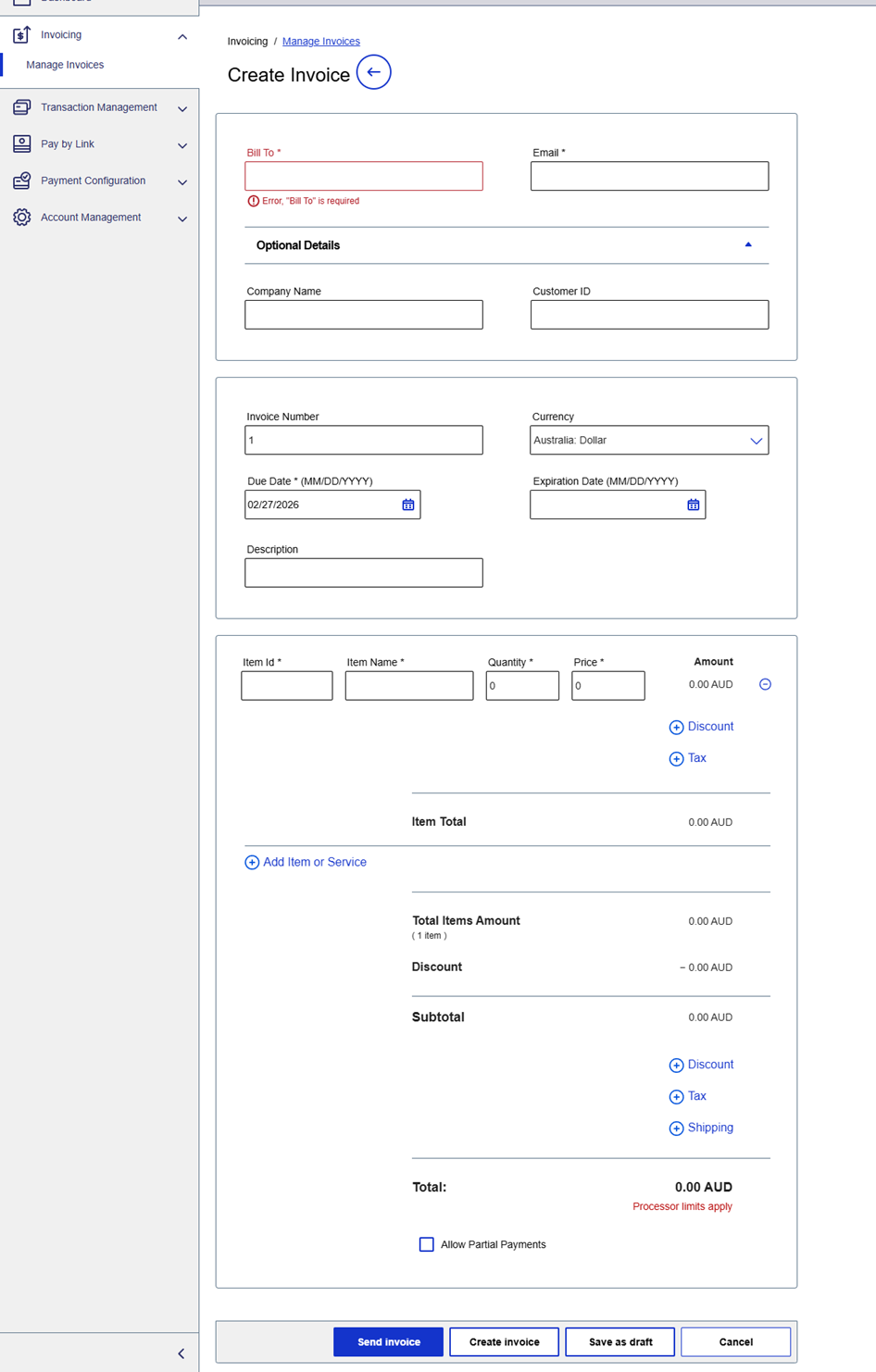The height and width of the screenshot is (1372, 876).
Task: Click the Account Management gear icon
Action: pos(21,218)
